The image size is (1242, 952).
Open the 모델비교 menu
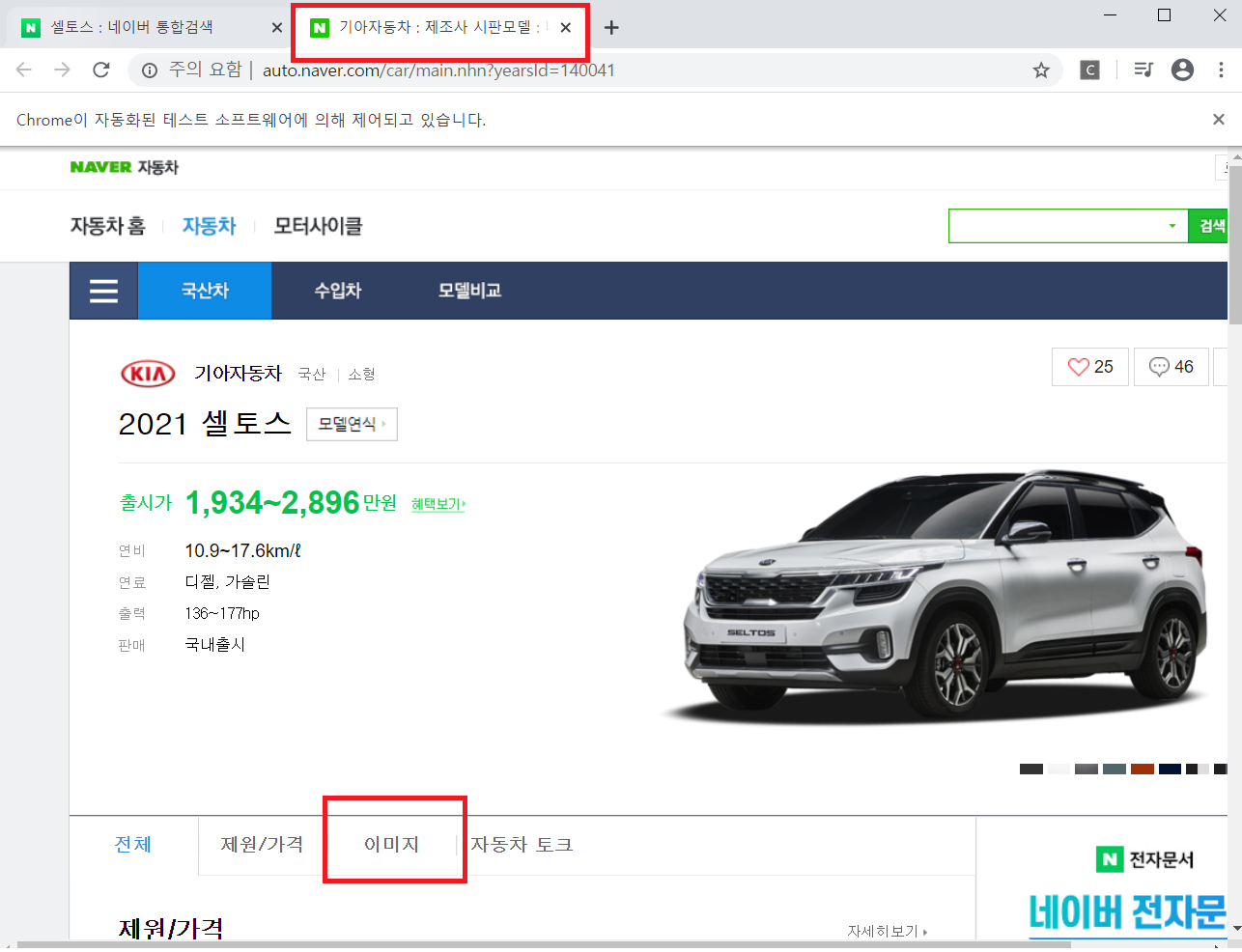pyautogui.click(x=470, y=291)
